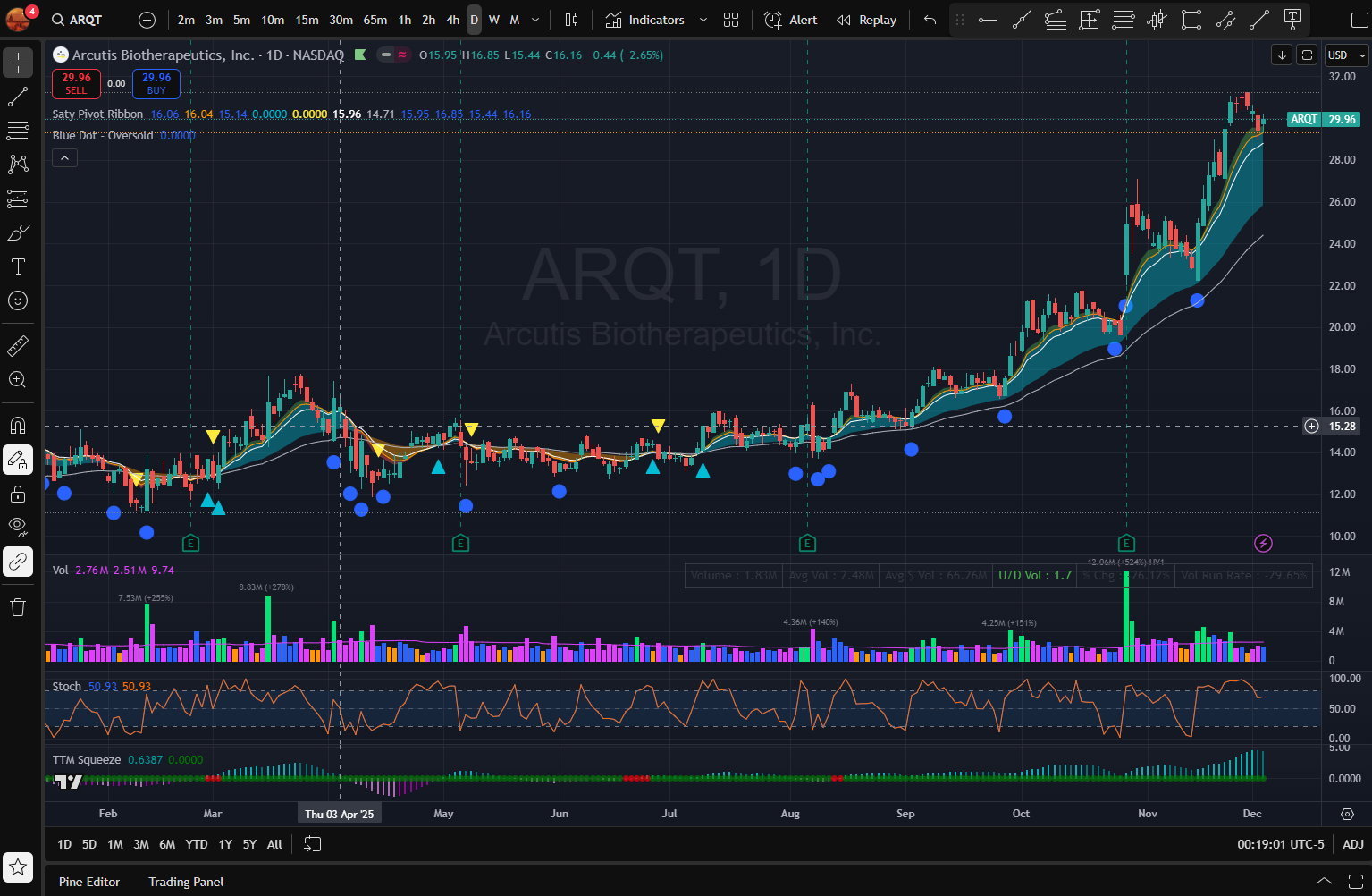
Task: Click the down-arrow button beside USD
Action: tap(1282, 55)
